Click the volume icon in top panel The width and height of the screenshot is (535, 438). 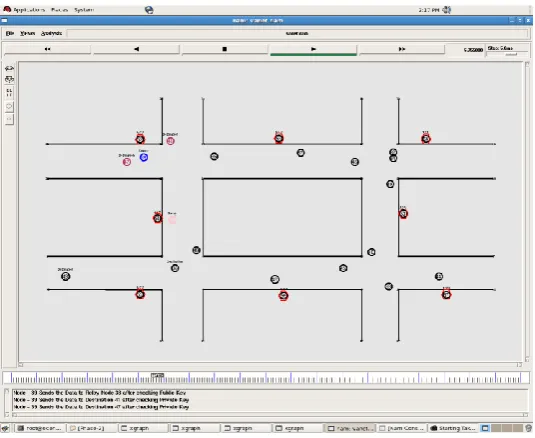(447, 10)
